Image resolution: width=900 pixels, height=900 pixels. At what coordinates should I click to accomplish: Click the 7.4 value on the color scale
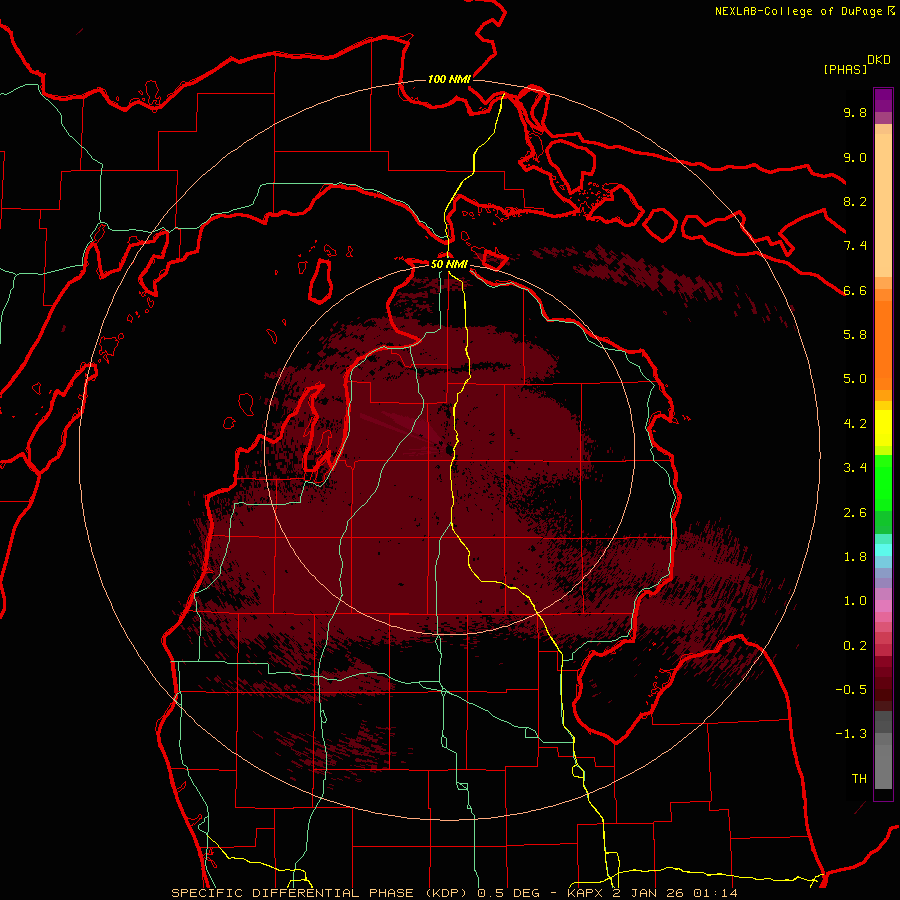855,246
